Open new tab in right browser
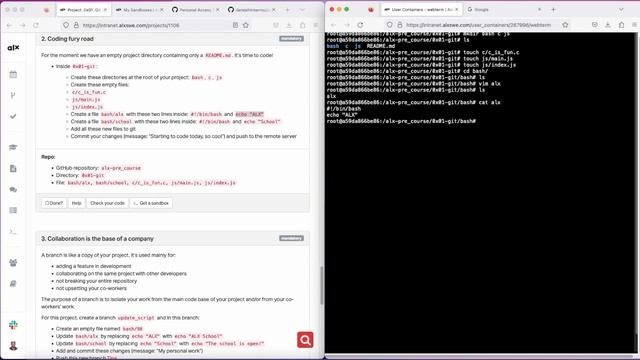Image resolution: width=640 pixels, height=360 pixels. [553, 9]
